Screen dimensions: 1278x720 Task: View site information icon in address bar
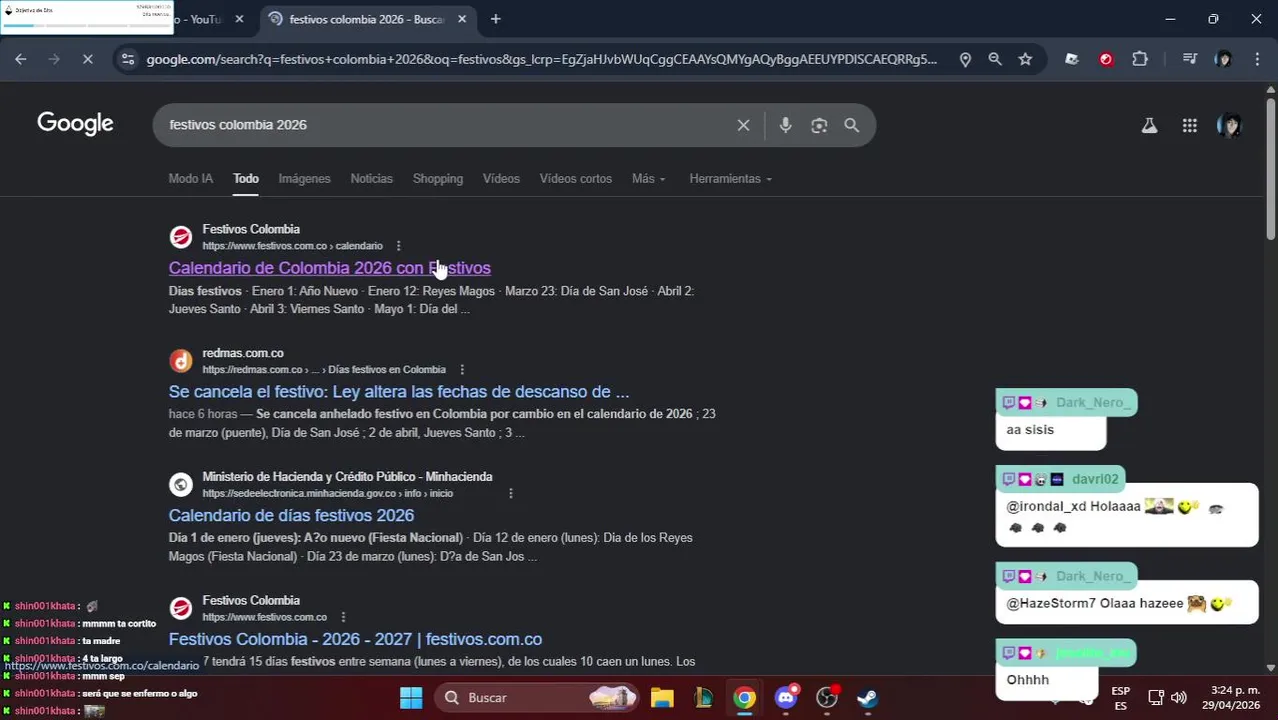click(127, 59)
